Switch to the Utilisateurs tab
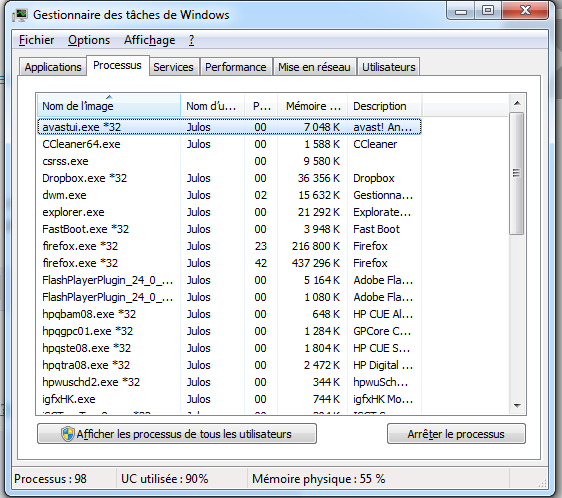Screen dimensions: 562x498 [x=389, y=67]
